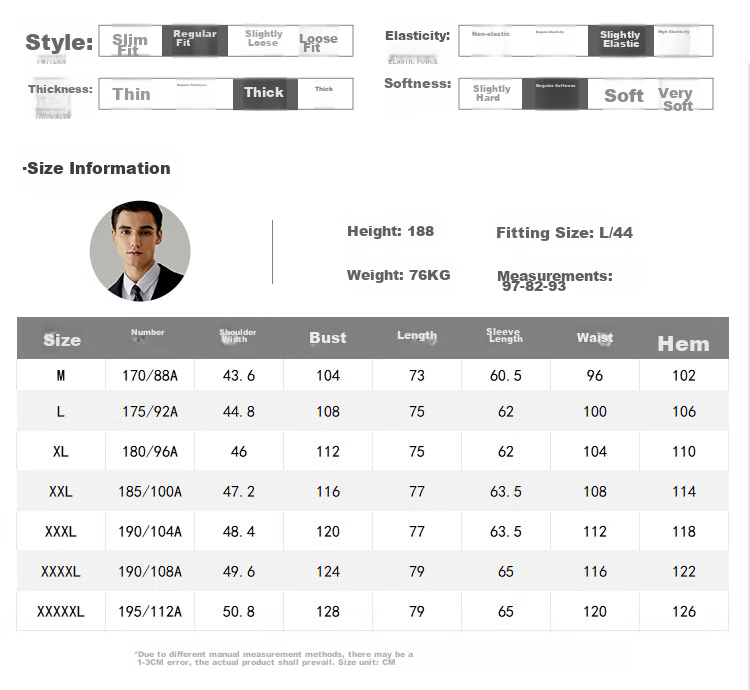Click the Waist column header

(x=595, y=338)
